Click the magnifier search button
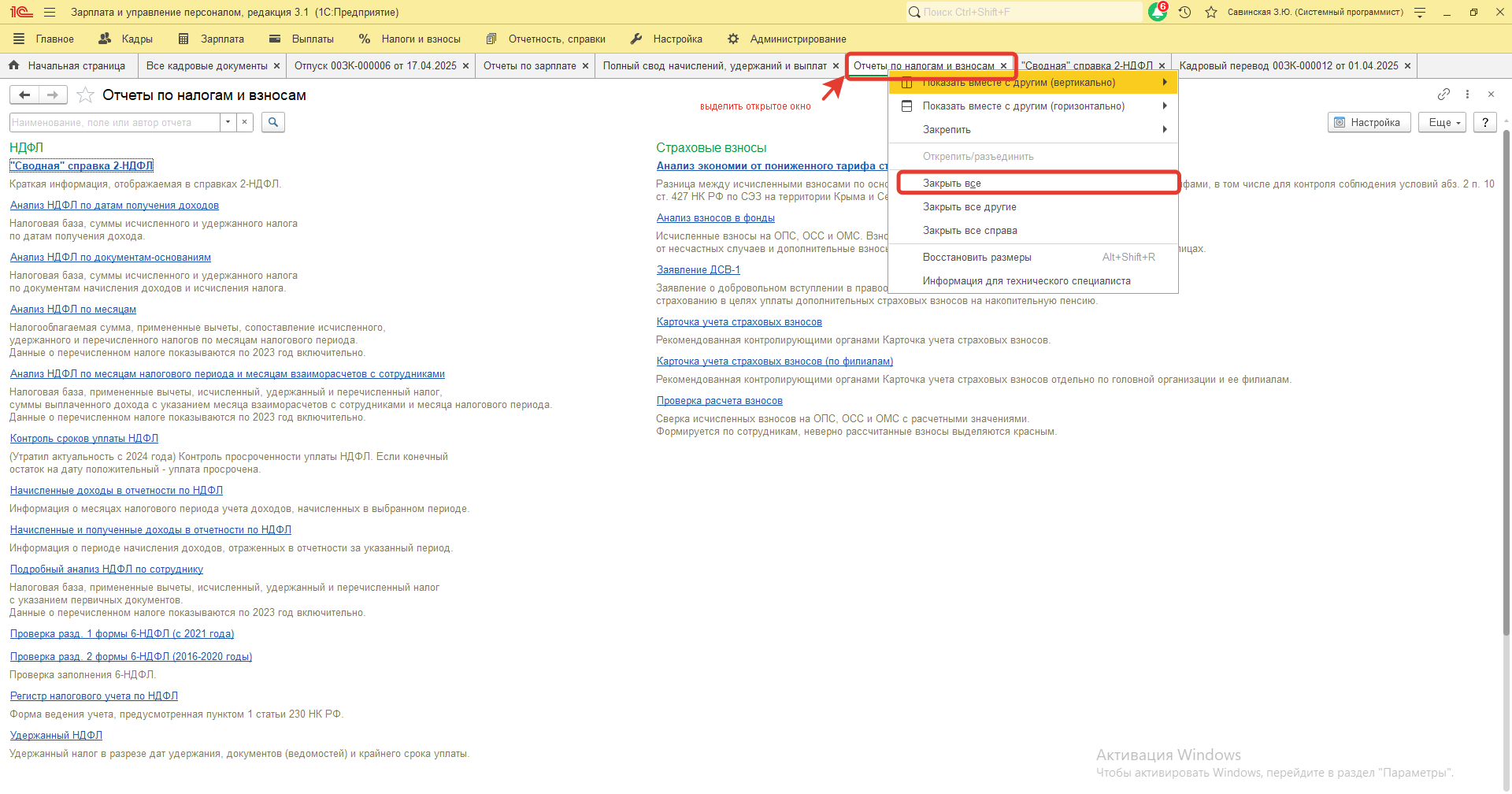This screenshot has width=1512, height=794. [x=272, y=122]
